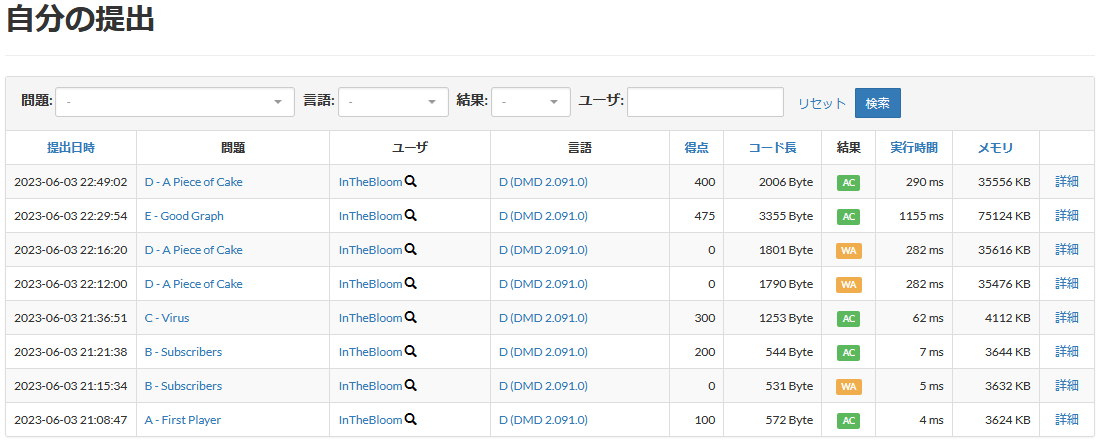Click user InTheBloom in the C - Virus row
This screenshot has height=441, width=1099.
tap(371, 318)
